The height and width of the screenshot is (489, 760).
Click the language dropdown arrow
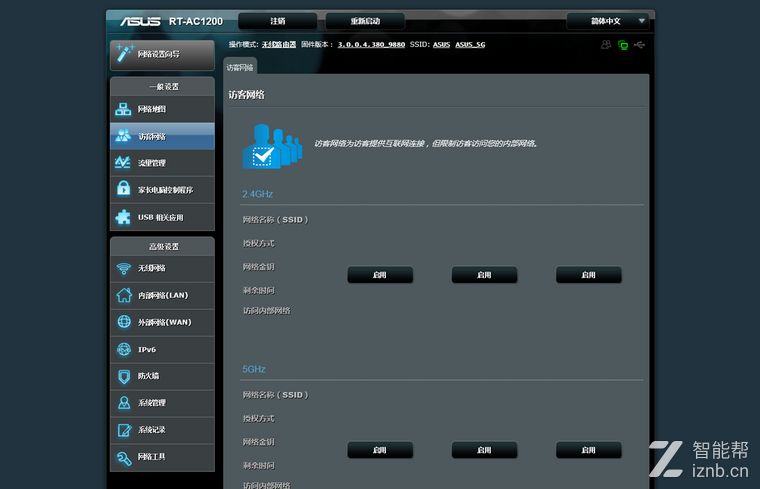point(642,21)
